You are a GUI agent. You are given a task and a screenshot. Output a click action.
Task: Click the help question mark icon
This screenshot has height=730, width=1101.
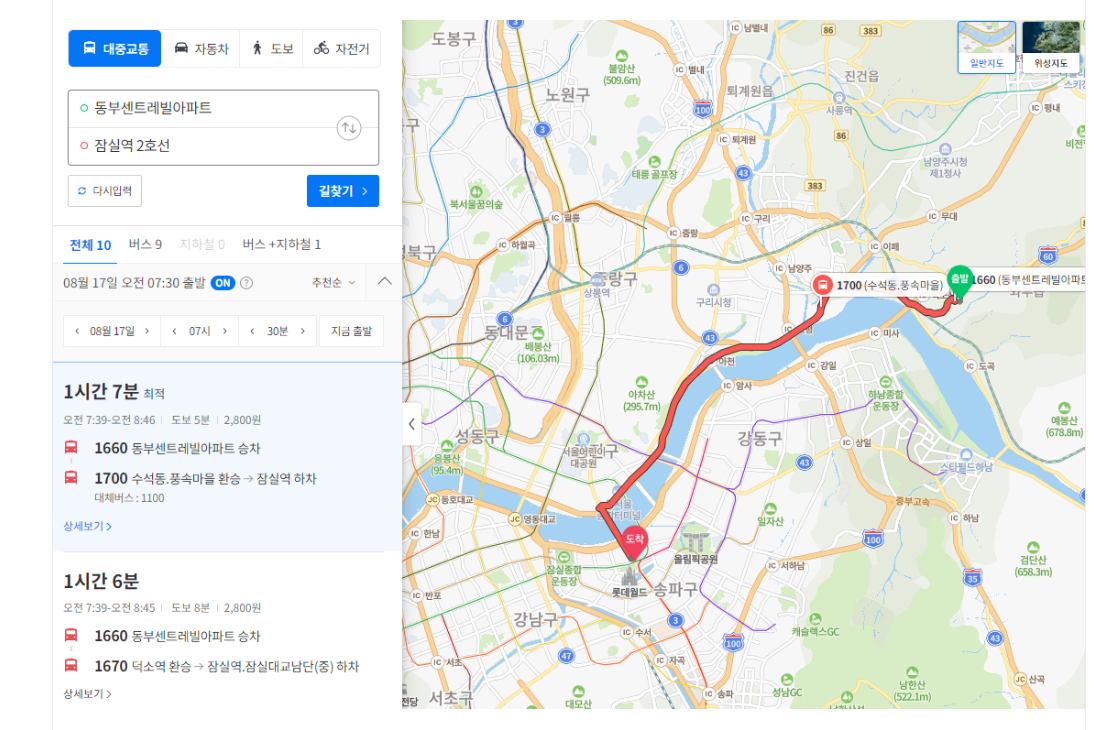246,283
